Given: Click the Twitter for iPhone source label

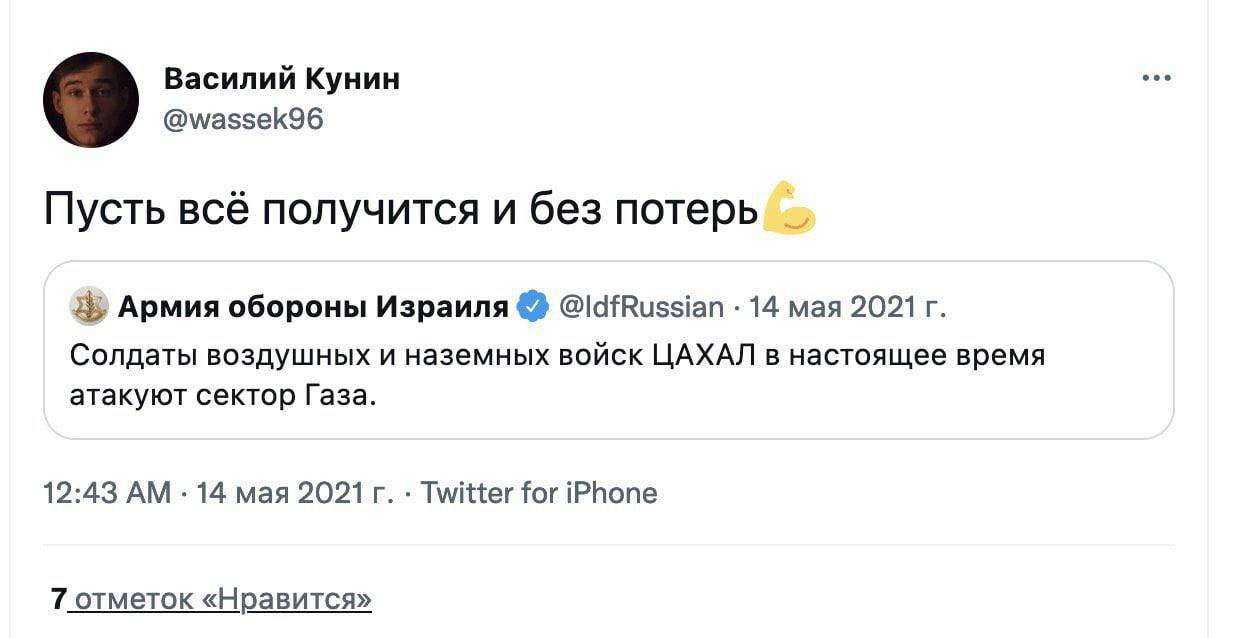Looking at the screenshot, I should (x=539, y=493).
